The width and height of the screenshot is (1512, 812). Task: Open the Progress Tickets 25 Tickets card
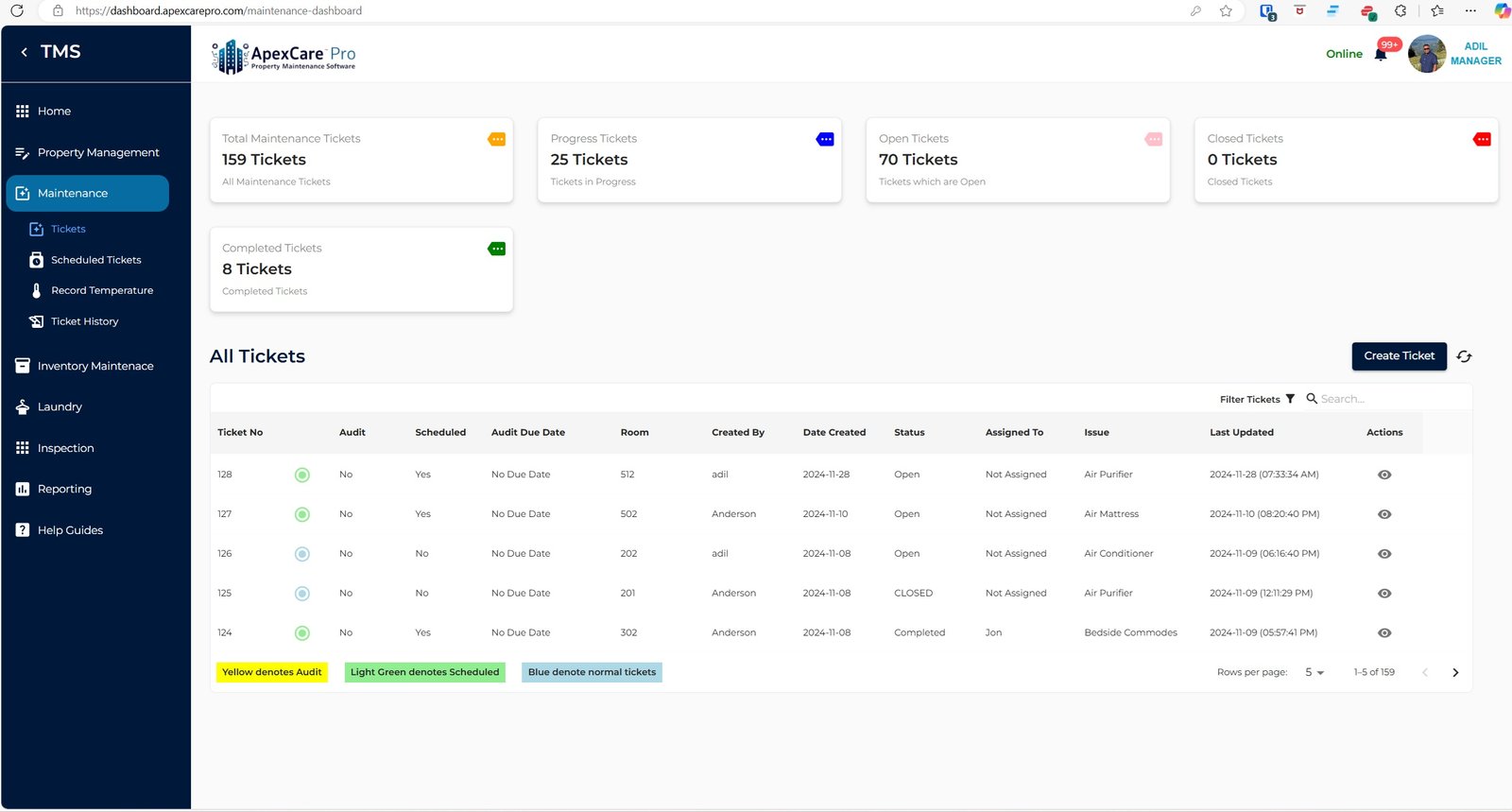point(689,160)
